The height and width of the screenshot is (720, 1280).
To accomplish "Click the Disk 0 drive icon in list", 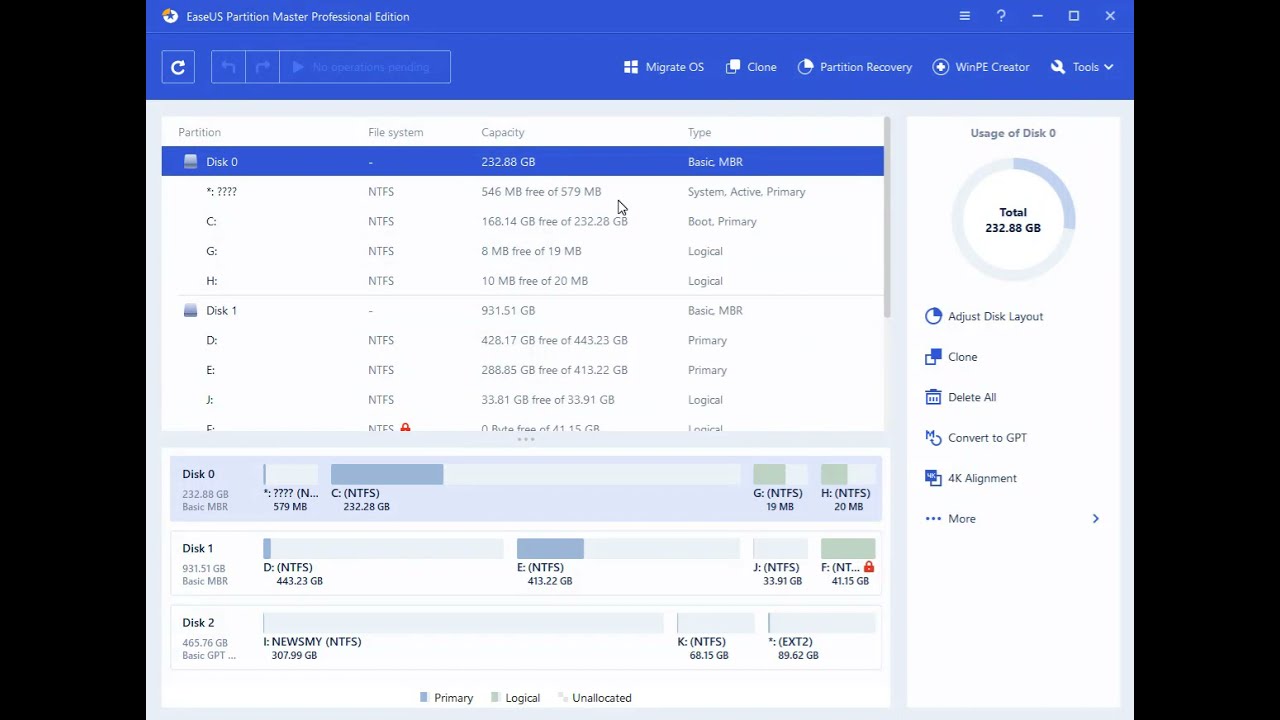I will (190, 161).
